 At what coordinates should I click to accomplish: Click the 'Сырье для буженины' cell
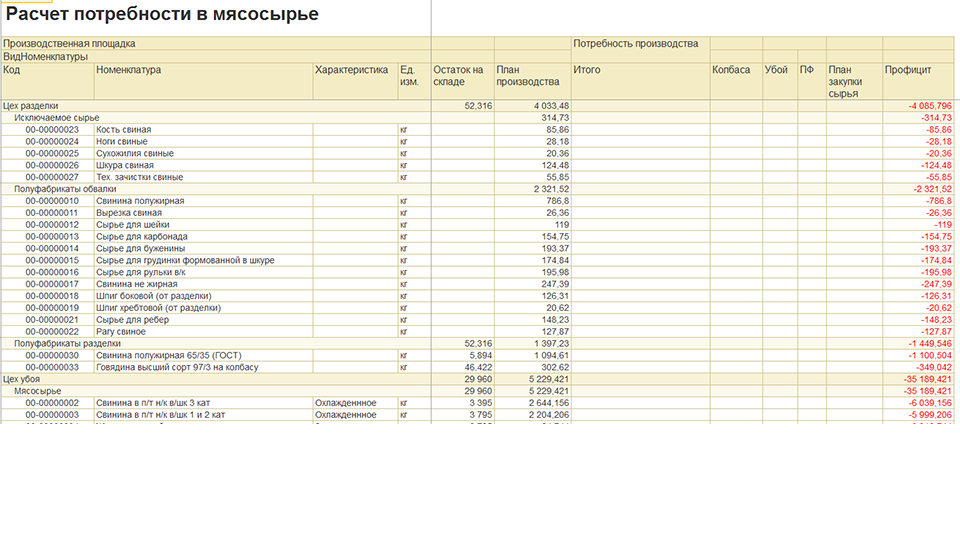(203, 248)
